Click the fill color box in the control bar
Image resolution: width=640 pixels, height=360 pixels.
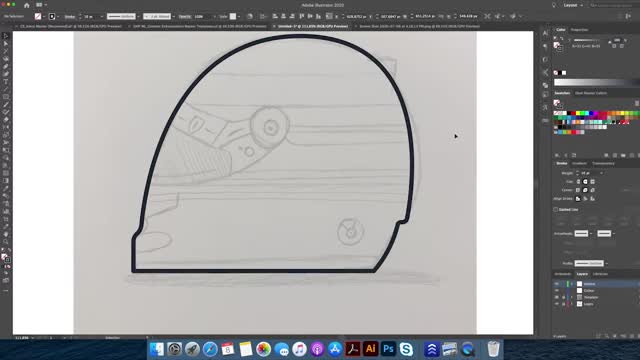(x=38, y=16)
